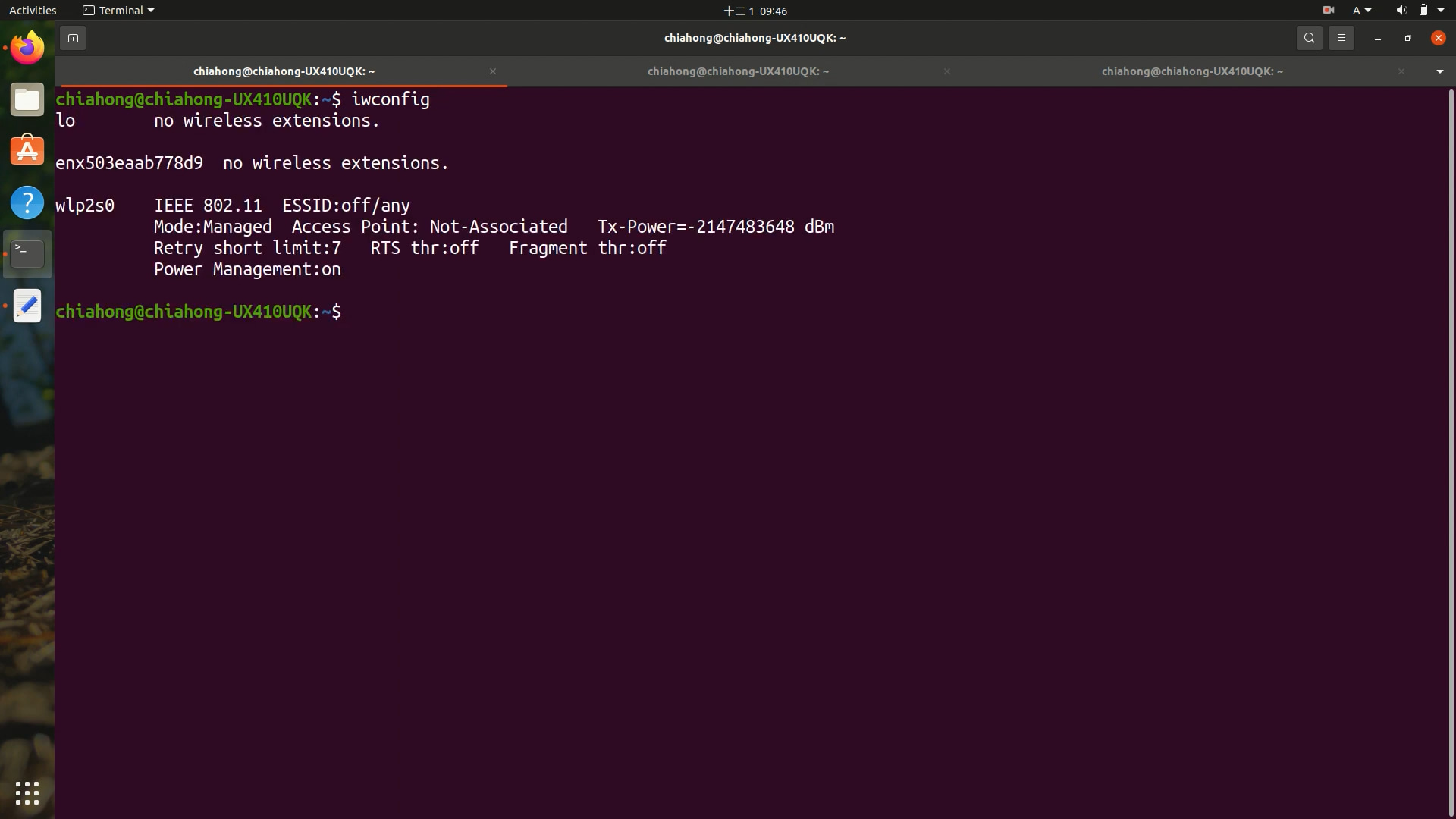The image size is (1456, 819).
Task: Open the Help dock icon
Action: pos(27,202)
